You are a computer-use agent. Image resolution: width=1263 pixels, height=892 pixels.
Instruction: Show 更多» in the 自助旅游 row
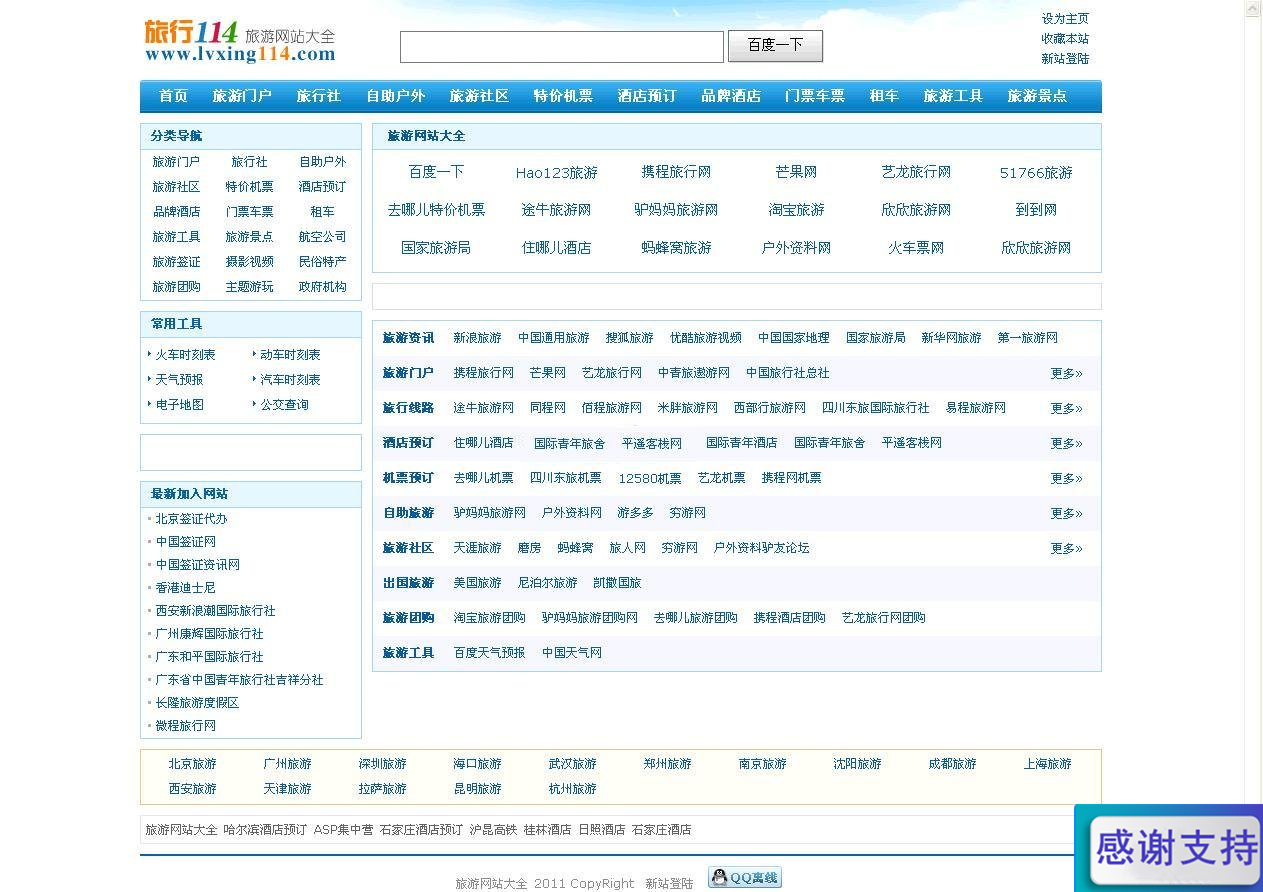[1066, 514]
